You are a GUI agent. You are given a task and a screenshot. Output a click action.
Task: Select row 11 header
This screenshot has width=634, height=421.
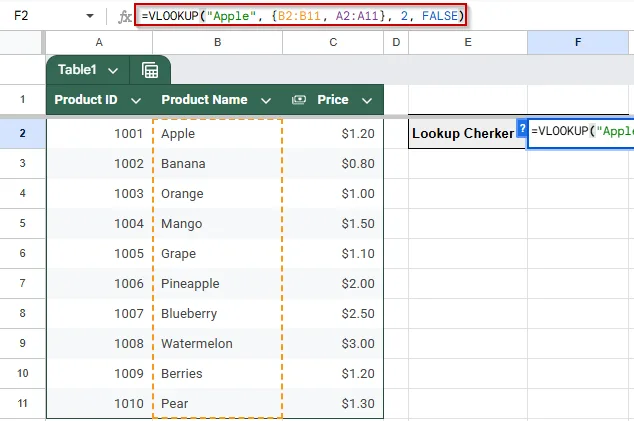(23, 403)
